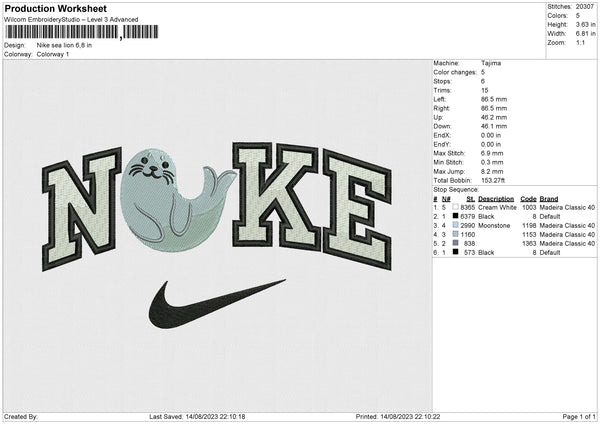Select the embroidered letter N
Viewport: 600px width, 424px height.
(81, 209)
